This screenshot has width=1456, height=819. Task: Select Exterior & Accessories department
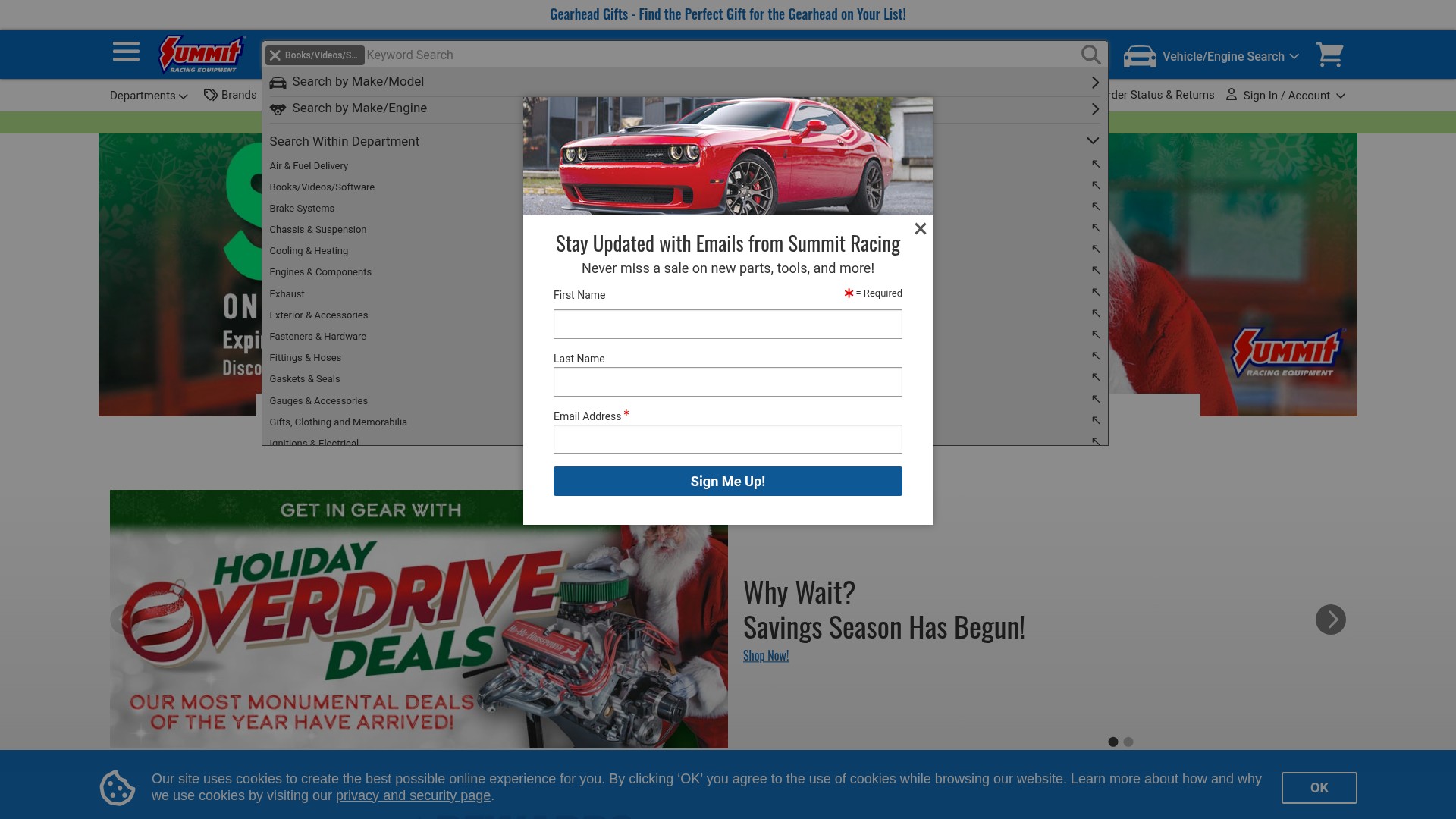pos(318,315)
